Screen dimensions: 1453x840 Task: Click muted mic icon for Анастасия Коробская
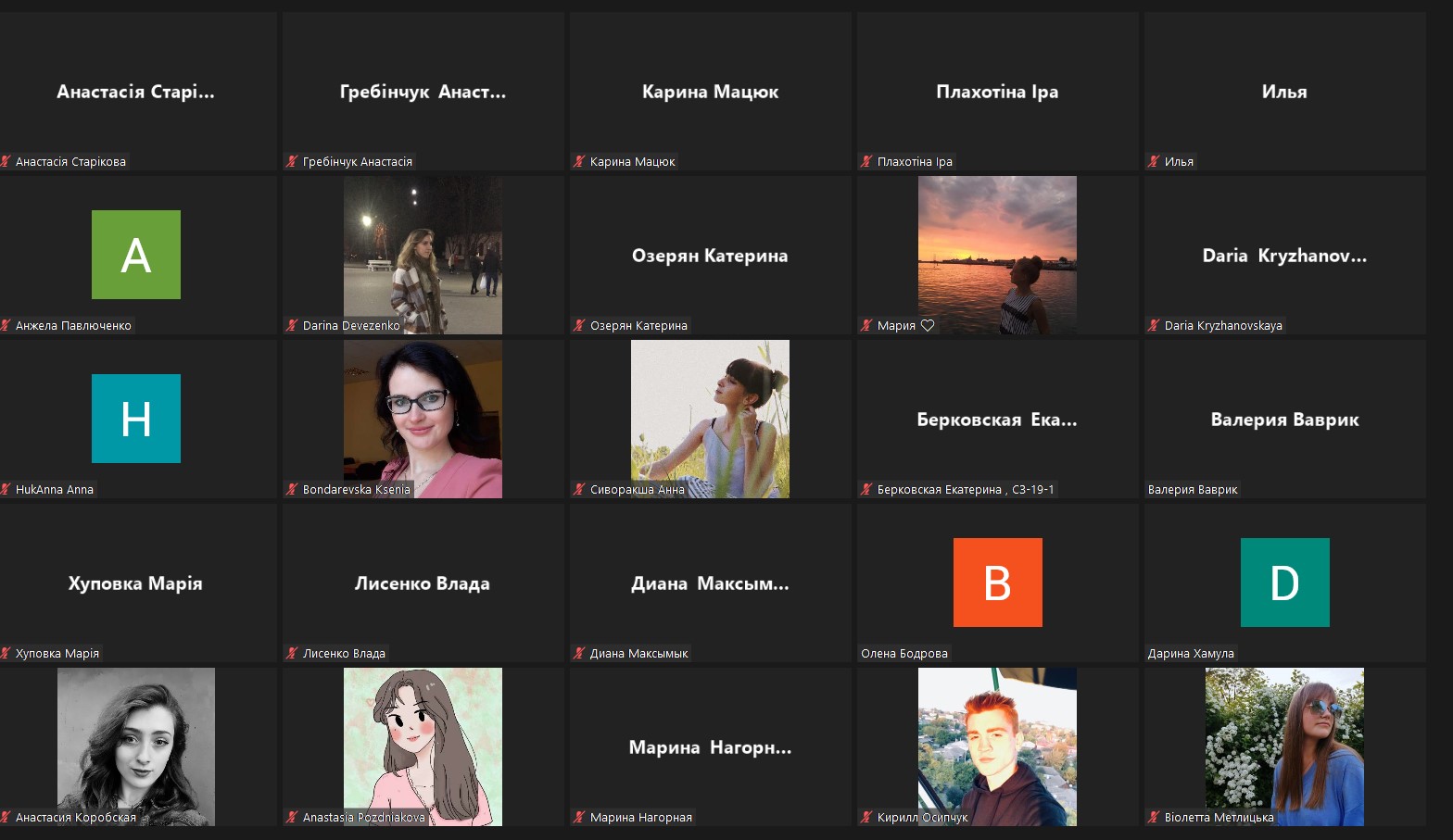click(6, 817)
